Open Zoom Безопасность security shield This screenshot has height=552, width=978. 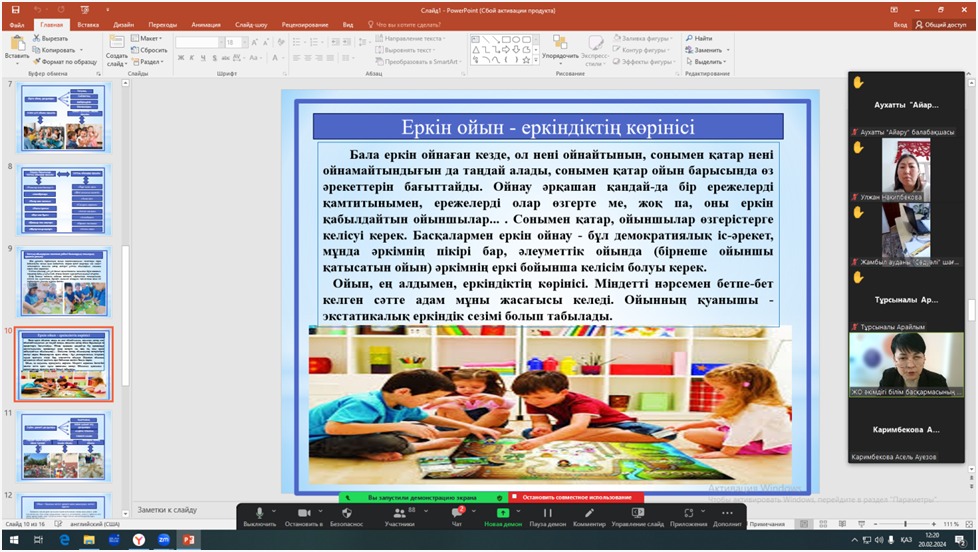[x=347, y=517]
